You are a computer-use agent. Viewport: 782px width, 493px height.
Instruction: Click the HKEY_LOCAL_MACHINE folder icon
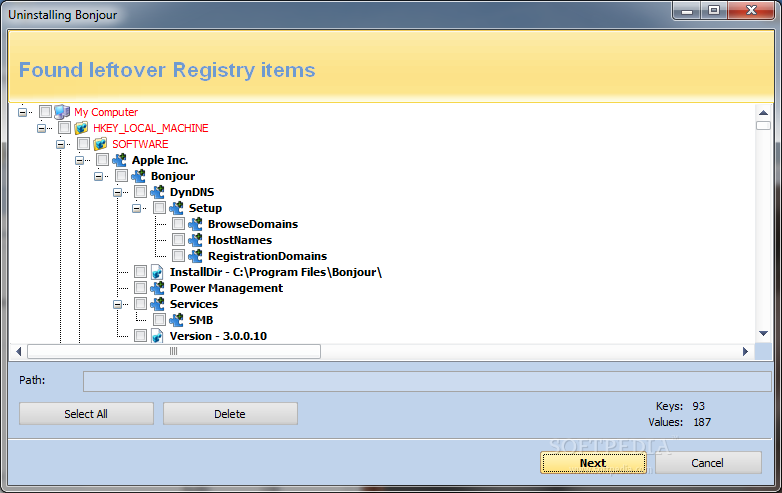[x=81, y=128]
